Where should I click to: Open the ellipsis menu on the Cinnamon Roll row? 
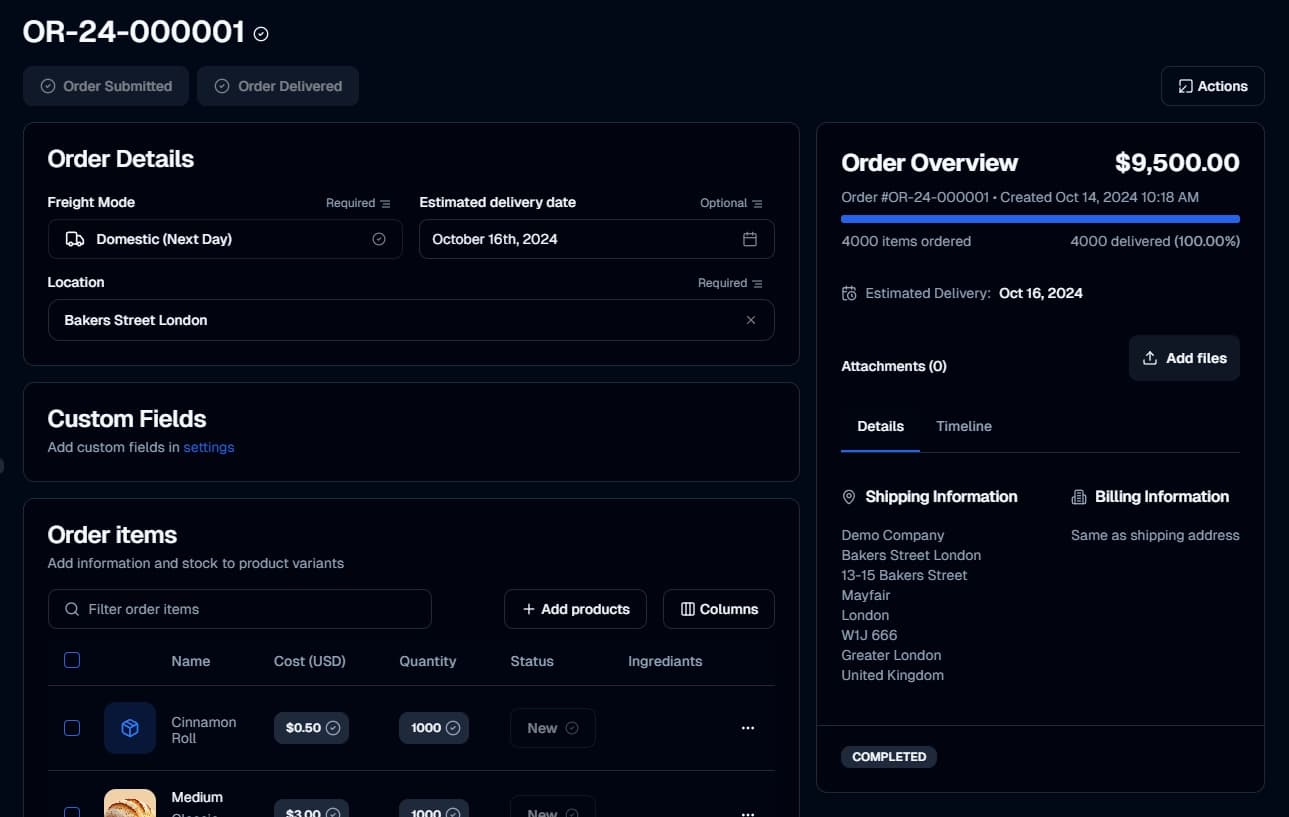click(x=748, y=728)
